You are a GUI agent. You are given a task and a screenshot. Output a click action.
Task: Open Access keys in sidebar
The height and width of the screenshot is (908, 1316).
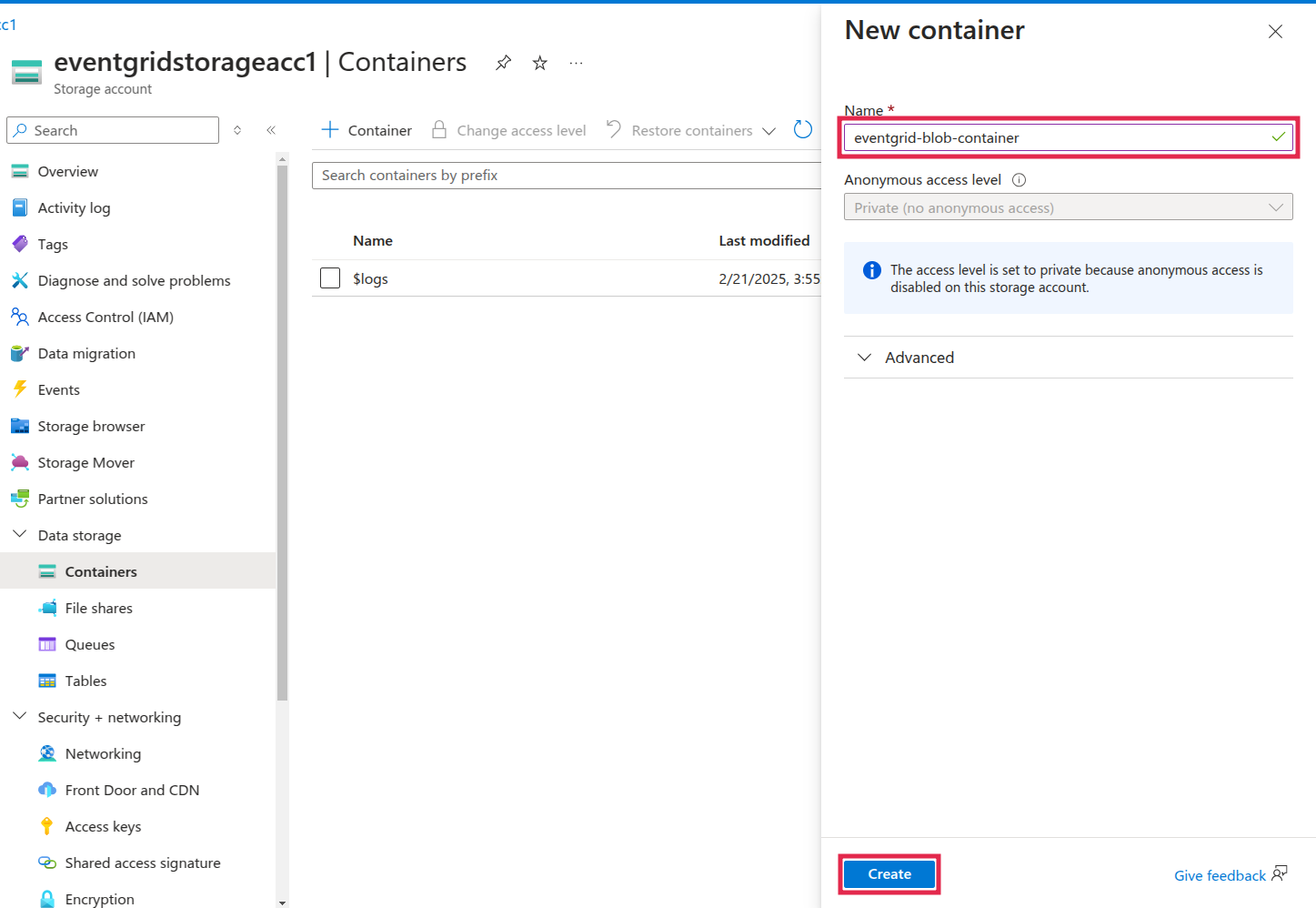click(103, 826)
